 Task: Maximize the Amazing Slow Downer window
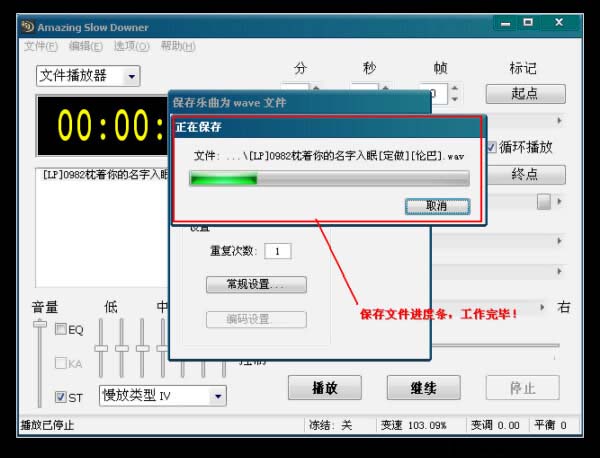coord(528,23)
